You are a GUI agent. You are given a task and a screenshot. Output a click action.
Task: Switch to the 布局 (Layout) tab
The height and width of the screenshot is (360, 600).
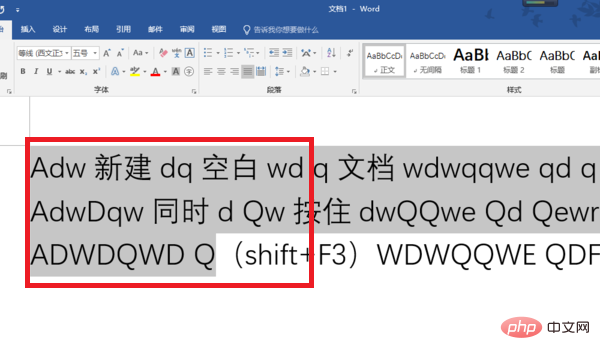click(x=91, y=29)
